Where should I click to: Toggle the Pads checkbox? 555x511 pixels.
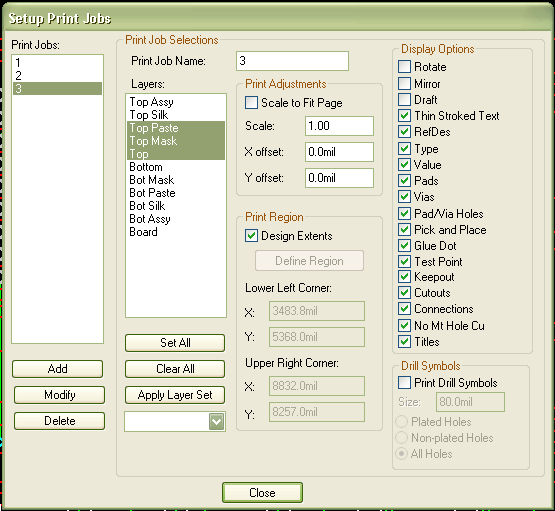(x=404, y=180)
